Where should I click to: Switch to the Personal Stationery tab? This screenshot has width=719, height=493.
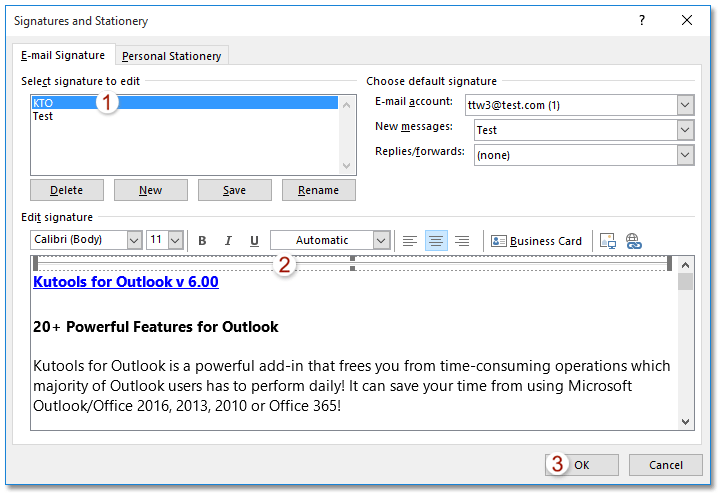171,56
